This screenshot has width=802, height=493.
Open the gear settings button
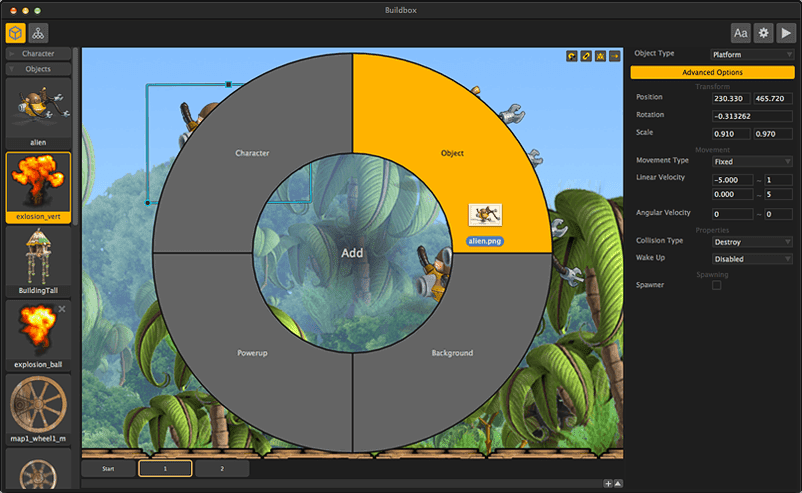click(763, 33)
